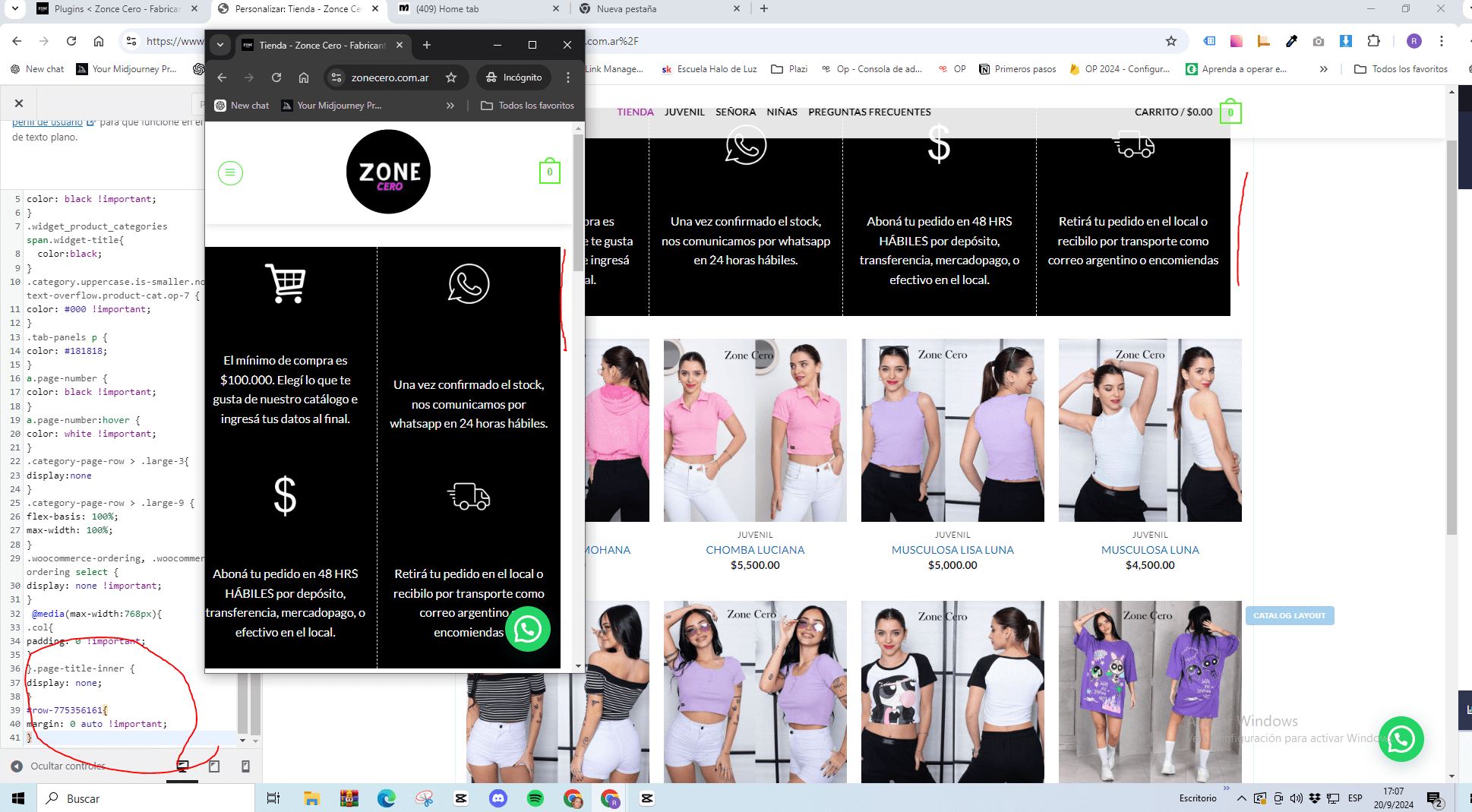The width and height of the screenshot is (1472, 812).
Task: Open Task View on the taskbar
Action: (273, 798)
